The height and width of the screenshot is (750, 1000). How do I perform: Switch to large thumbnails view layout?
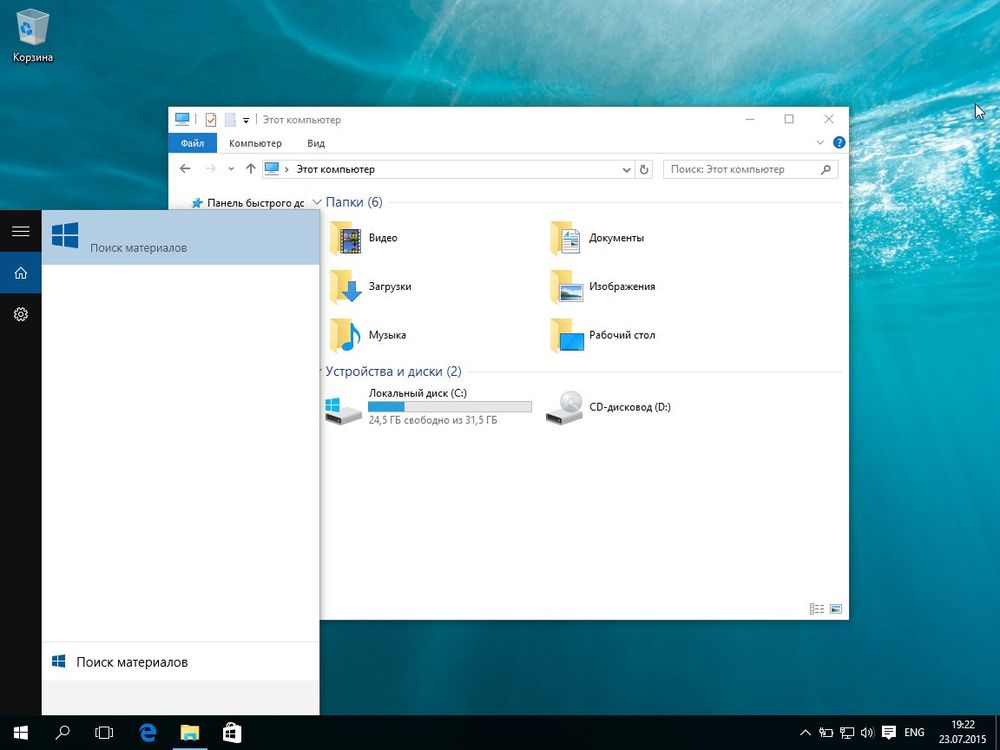[836, 608]
